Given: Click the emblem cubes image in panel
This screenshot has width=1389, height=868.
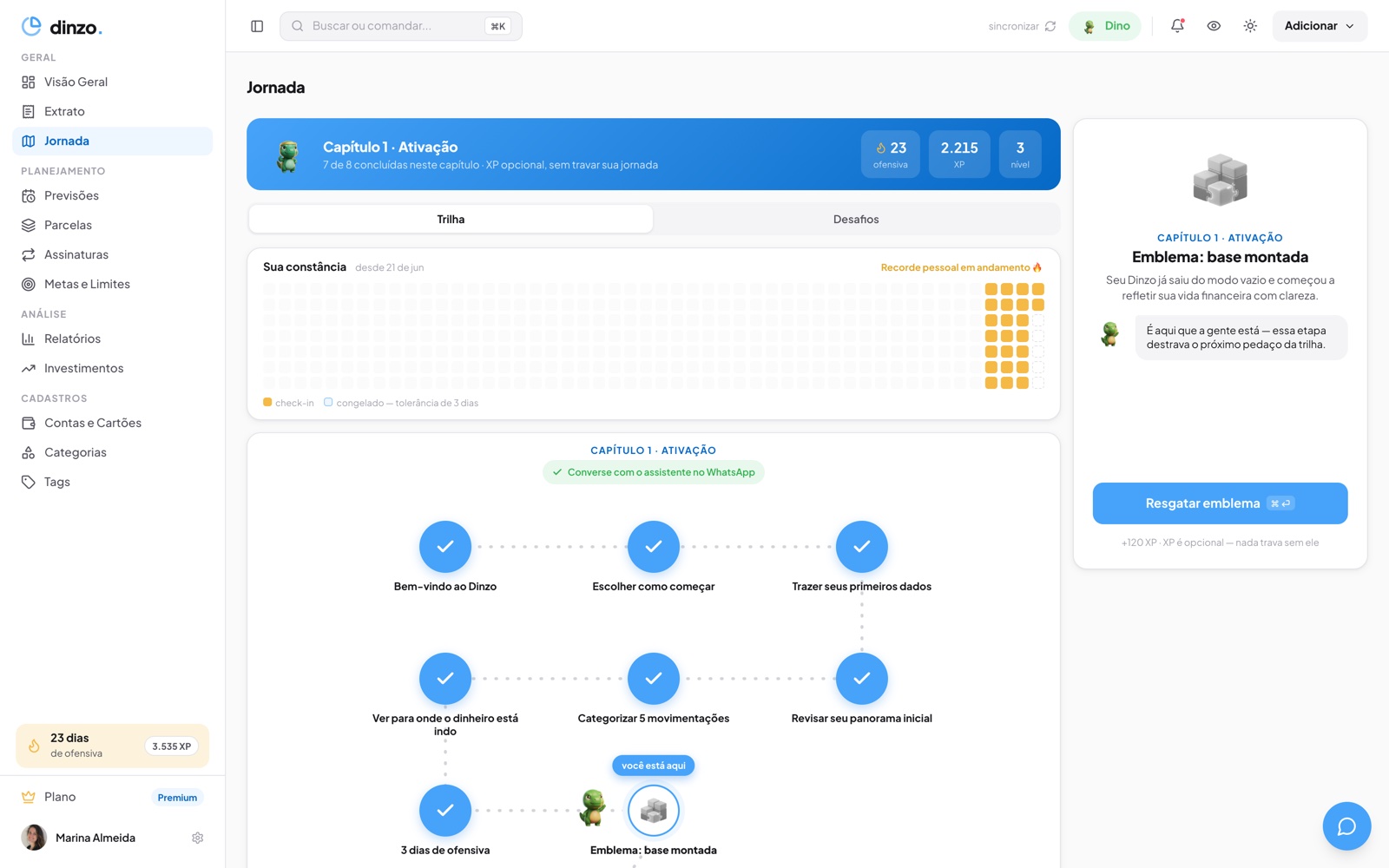Looking at the screenshot, I should tap(1220, 180).
